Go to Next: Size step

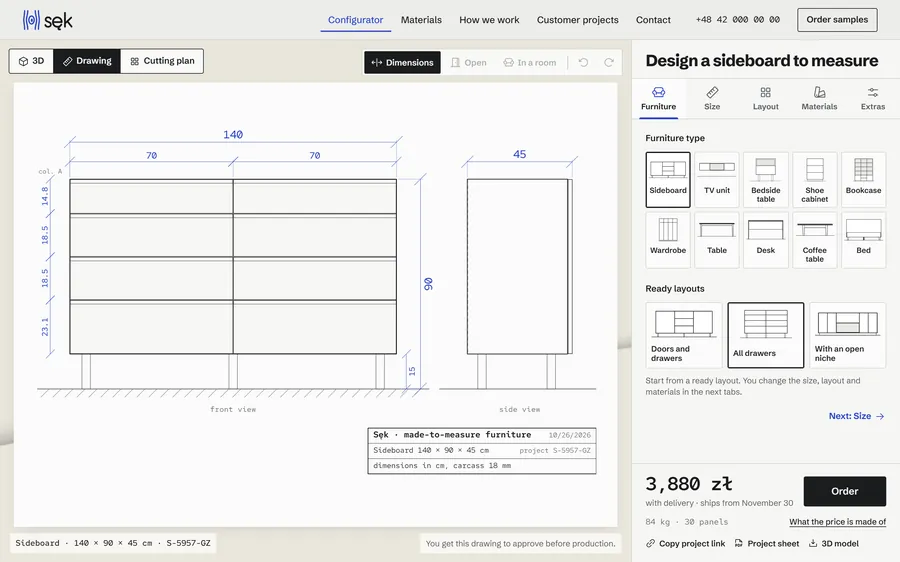(856, 416)
